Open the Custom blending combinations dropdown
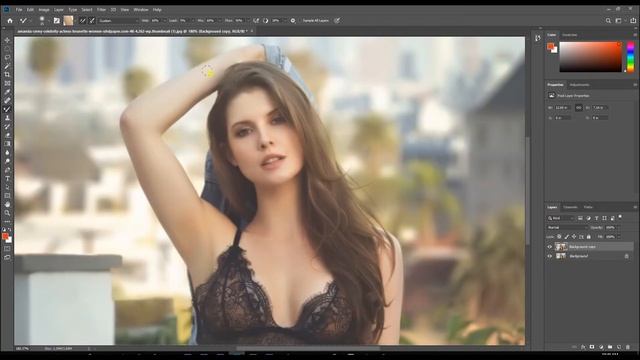Viewport: 640px width, 360px height. (x=119, y=20)
